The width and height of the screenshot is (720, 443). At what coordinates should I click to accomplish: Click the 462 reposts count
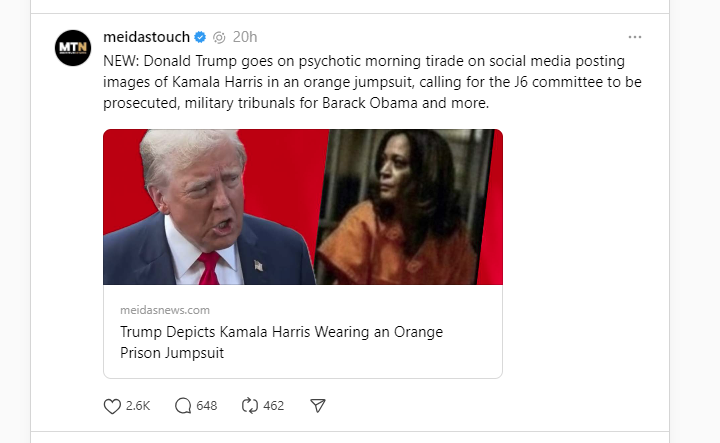pos(273,405)
